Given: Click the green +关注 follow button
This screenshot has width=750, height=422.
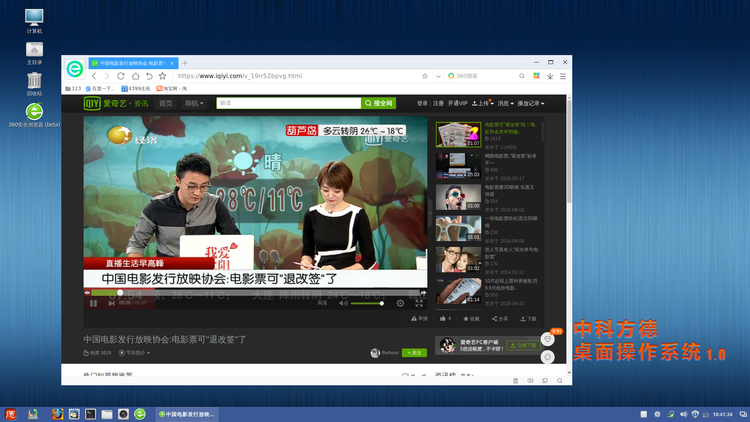Looking at the screenshot, I should click(414, 353).
